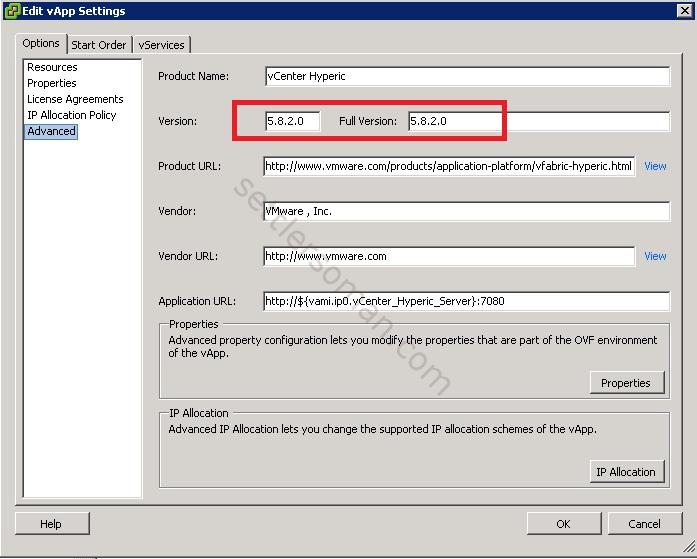Click the vApp icon in title bar
Screen dimensions: 697x559
click(11, 10)
